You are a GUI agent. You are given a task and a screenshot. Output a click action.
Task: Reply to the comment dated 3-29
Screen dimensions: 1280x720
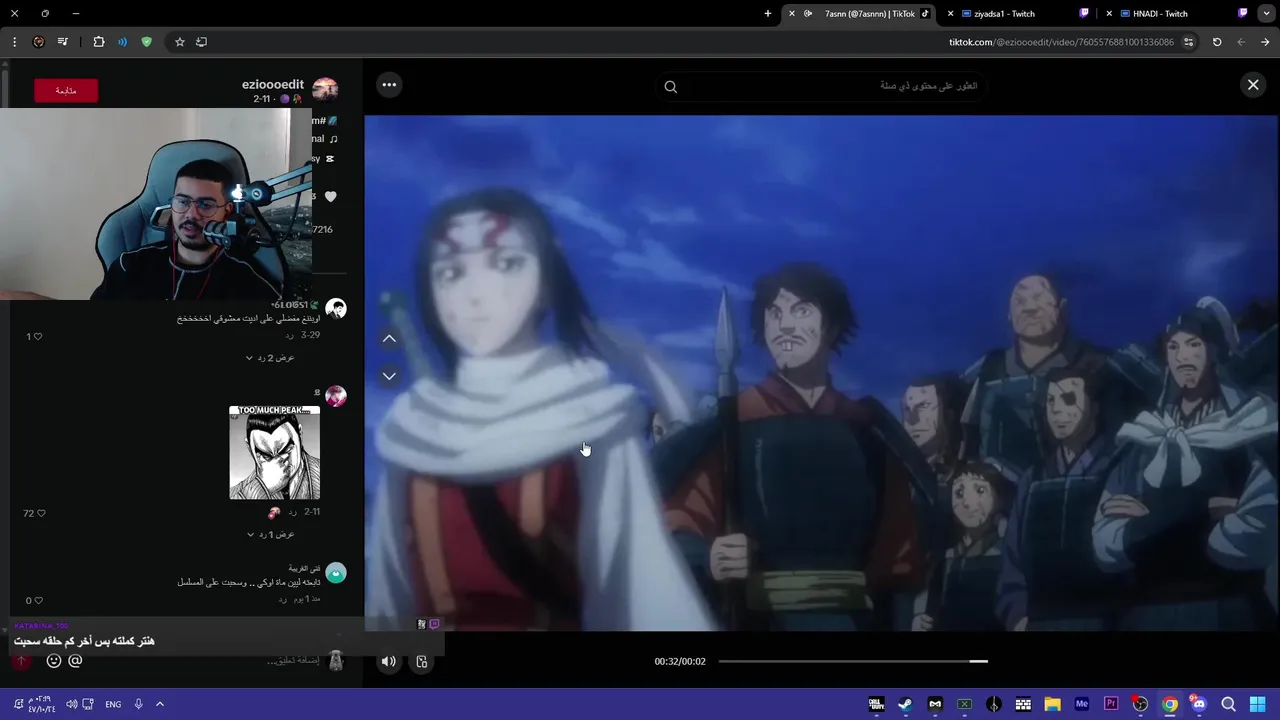290,336
